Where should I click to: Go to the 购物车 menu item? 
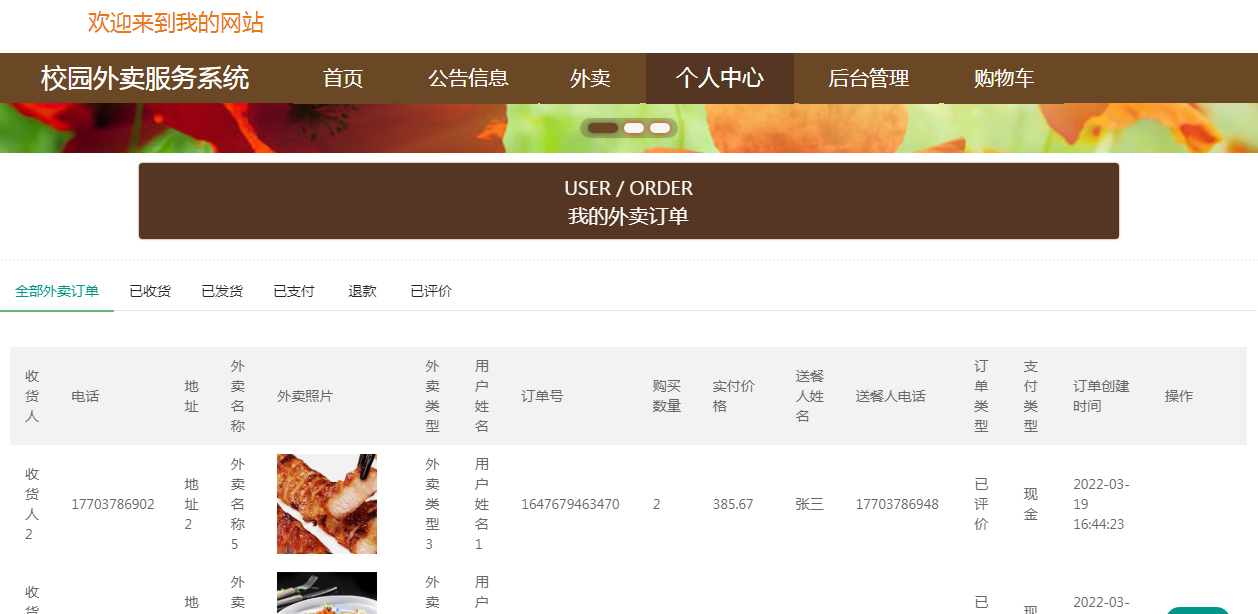point(1004,78)
